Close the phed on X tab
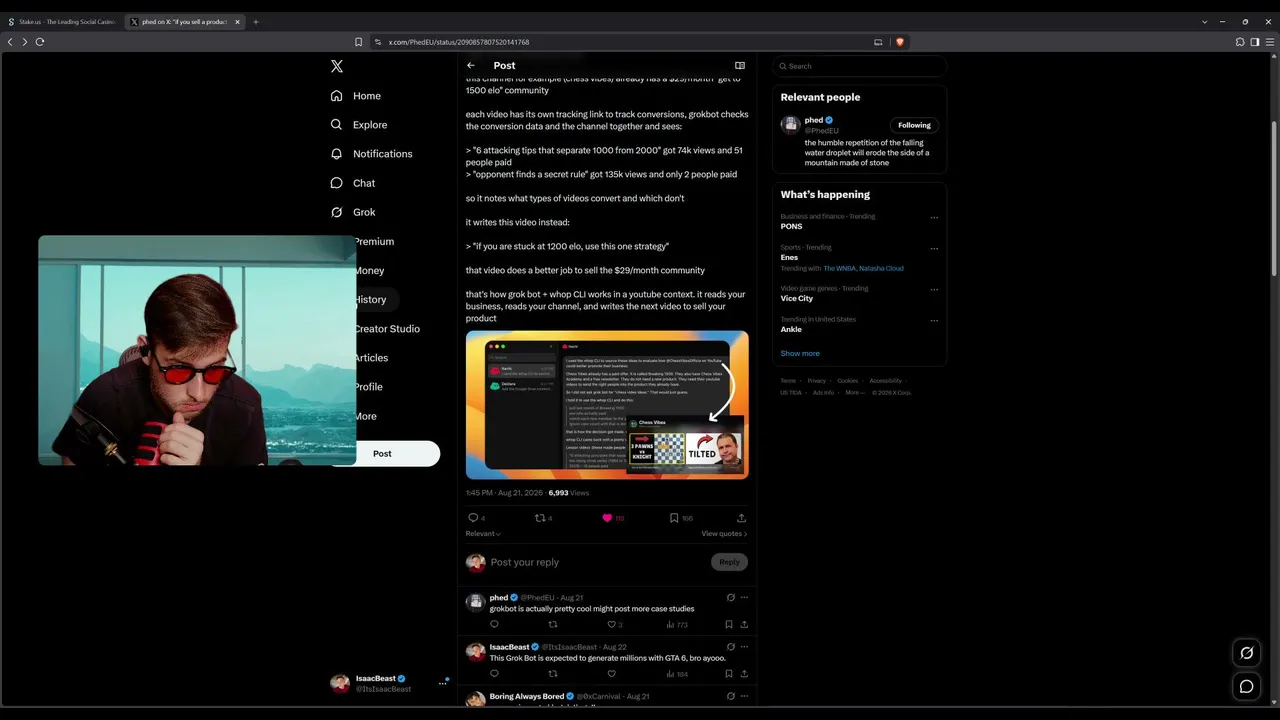Screen dimensions: 1280x720 click(x=237, y=22)
